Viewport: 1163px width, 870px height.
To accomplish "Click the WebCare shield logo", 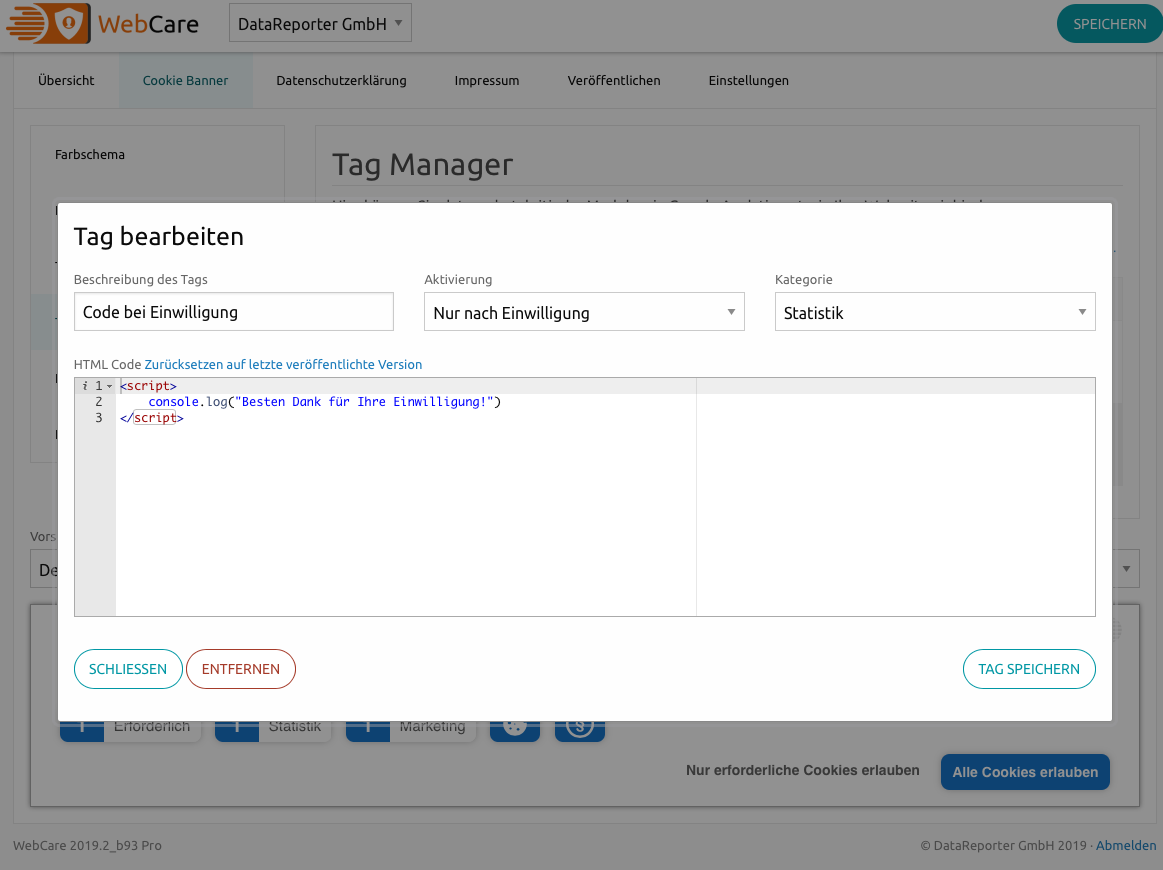I will (x=68, y=24).
